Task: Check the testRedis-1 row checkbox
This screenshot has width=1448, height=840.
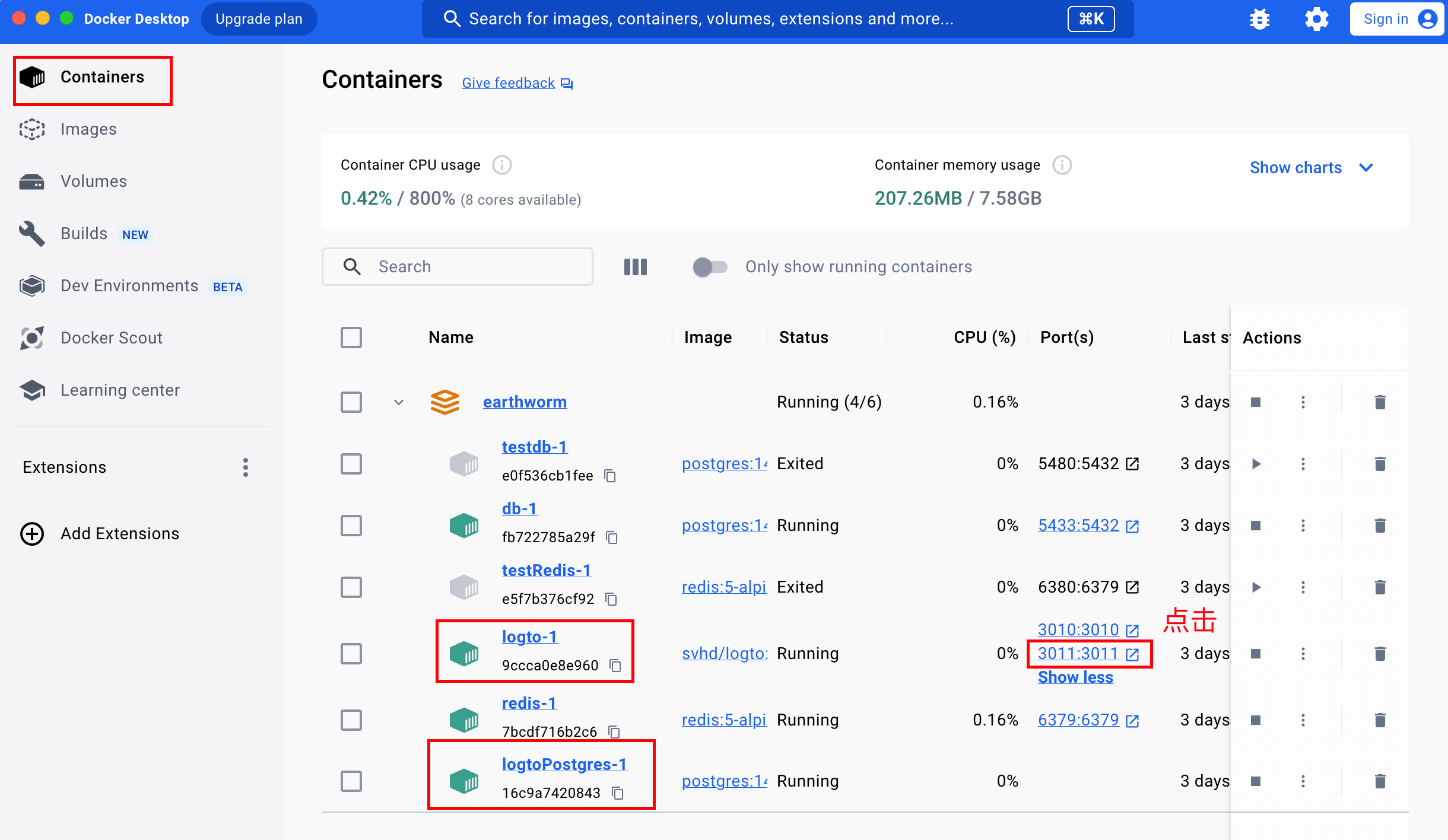Action: click(x=351, y=587)
